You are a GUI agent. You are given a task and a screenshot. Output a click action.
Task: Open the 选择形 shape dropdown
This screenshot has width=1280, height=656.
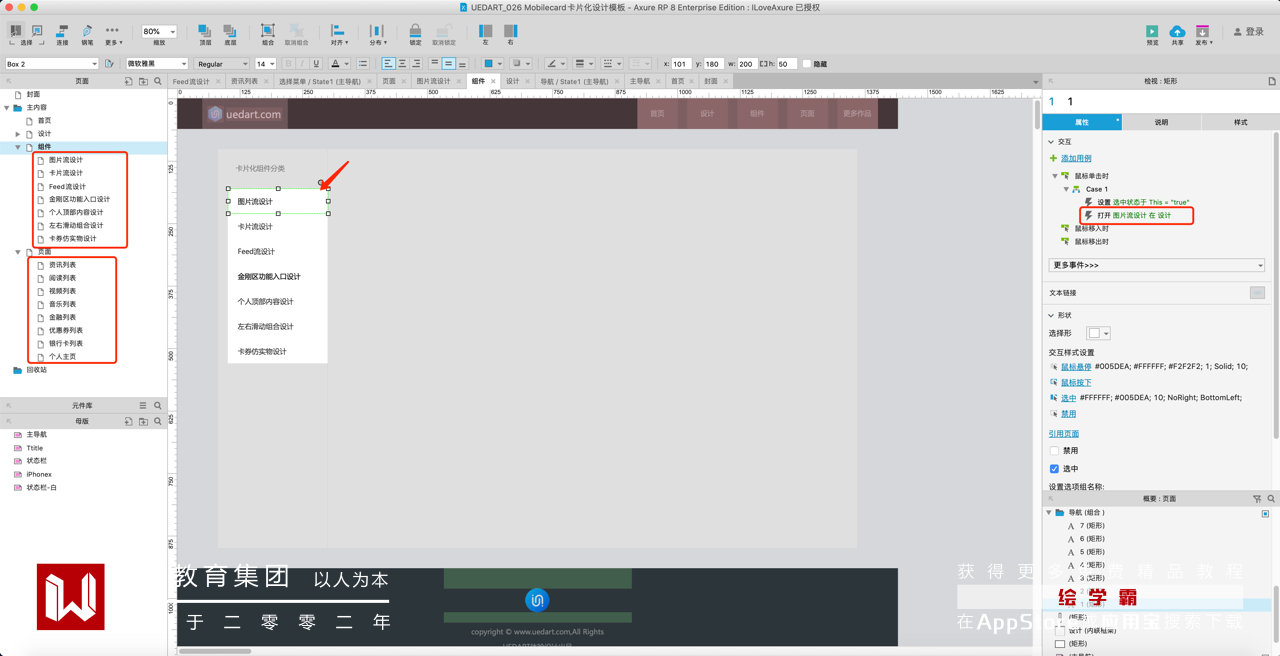(1099, 333)
